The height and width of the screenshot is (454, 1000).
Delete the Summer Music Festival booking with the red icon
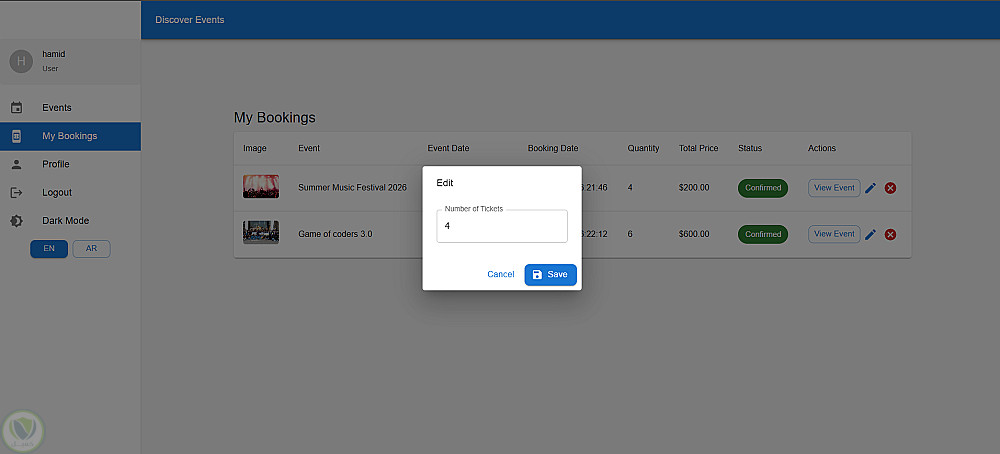(x=890, y=188)
